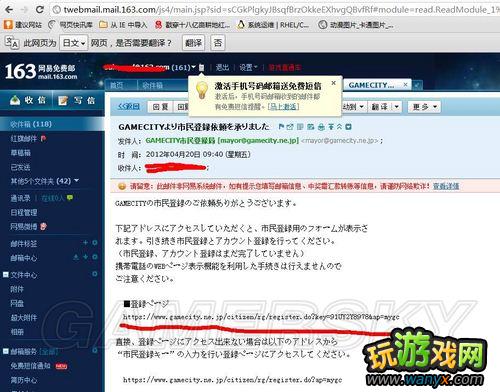The height and width of the screenshot is (392, 500).
Task: Click the red link next to 设置
Action: click(x=285, y=67)
